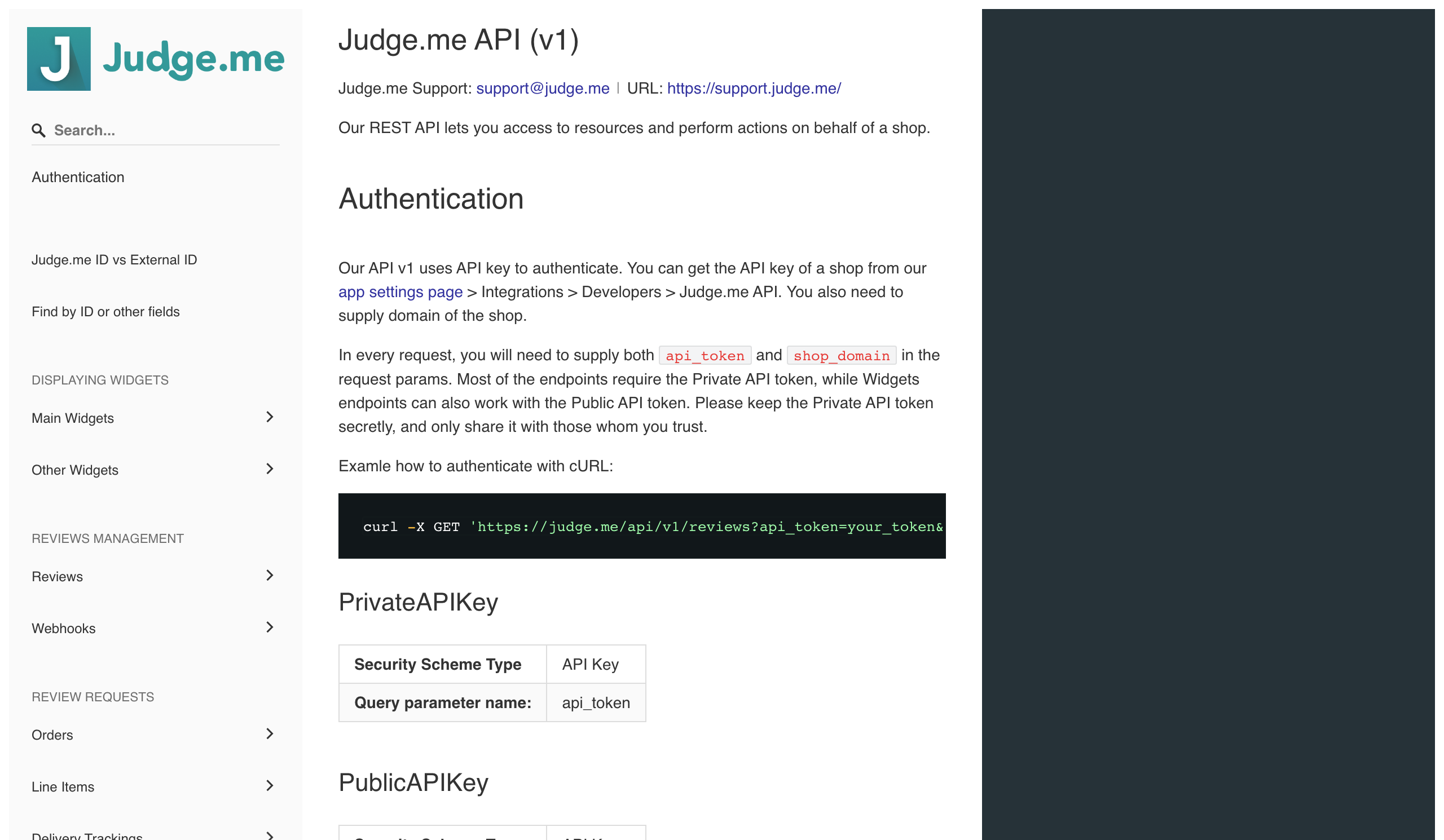This screenshot has height=840, width=1444.
Task: Click REVIEWS MANAGEMENT section label
Action: coord(108,539)
